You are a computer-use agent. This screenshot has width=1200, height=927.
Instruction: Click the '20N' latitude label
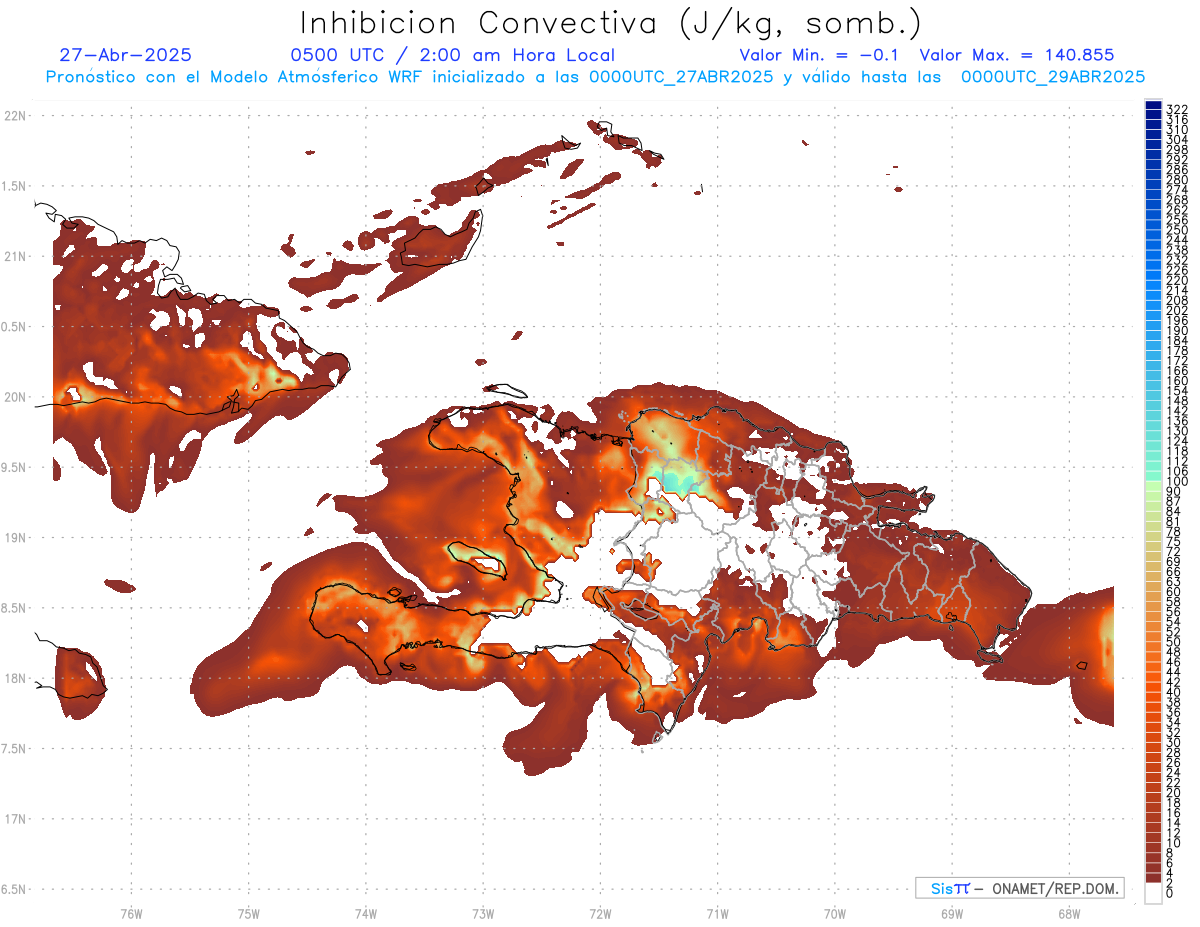pyautogui.click(x=15, y=397)
